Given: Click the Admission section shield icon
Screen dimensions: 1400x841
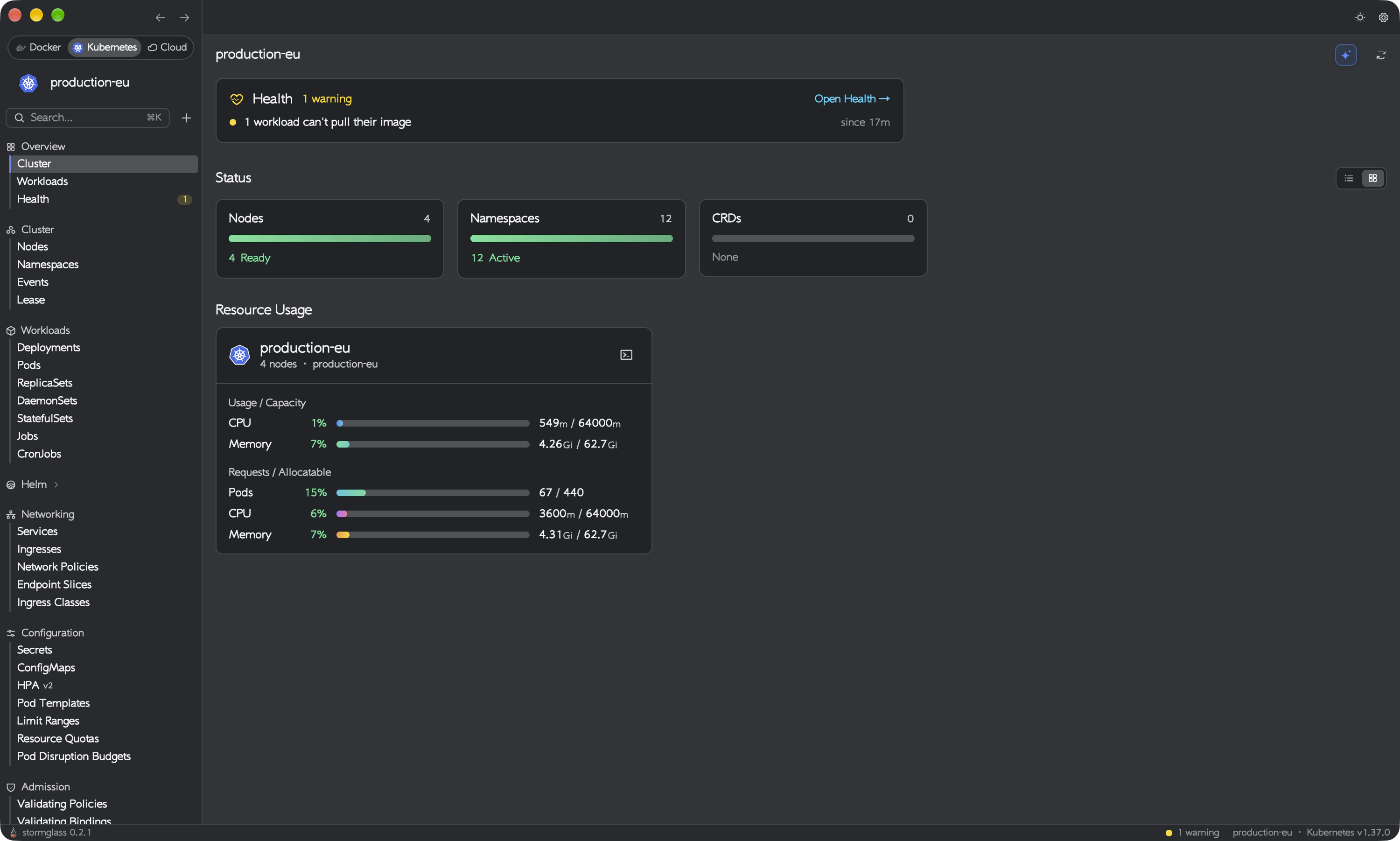Looking at the screenshot, I should 11,787.
